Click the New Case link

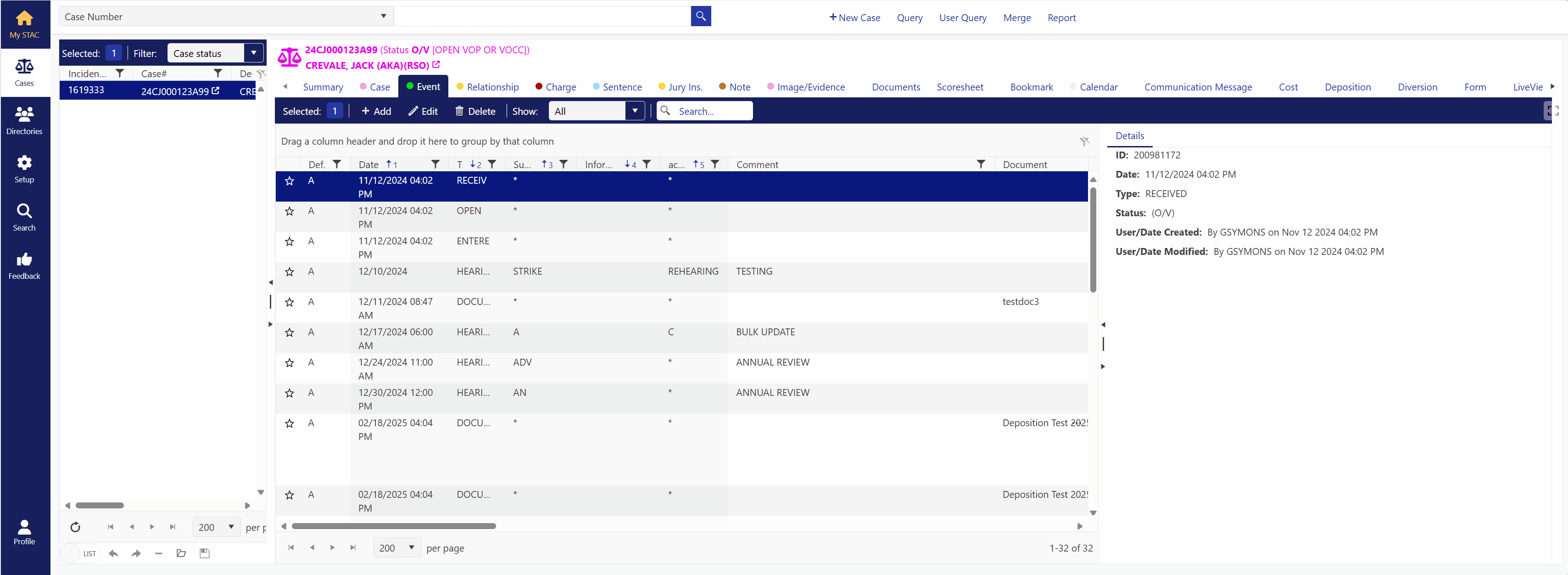coord(854,17)
